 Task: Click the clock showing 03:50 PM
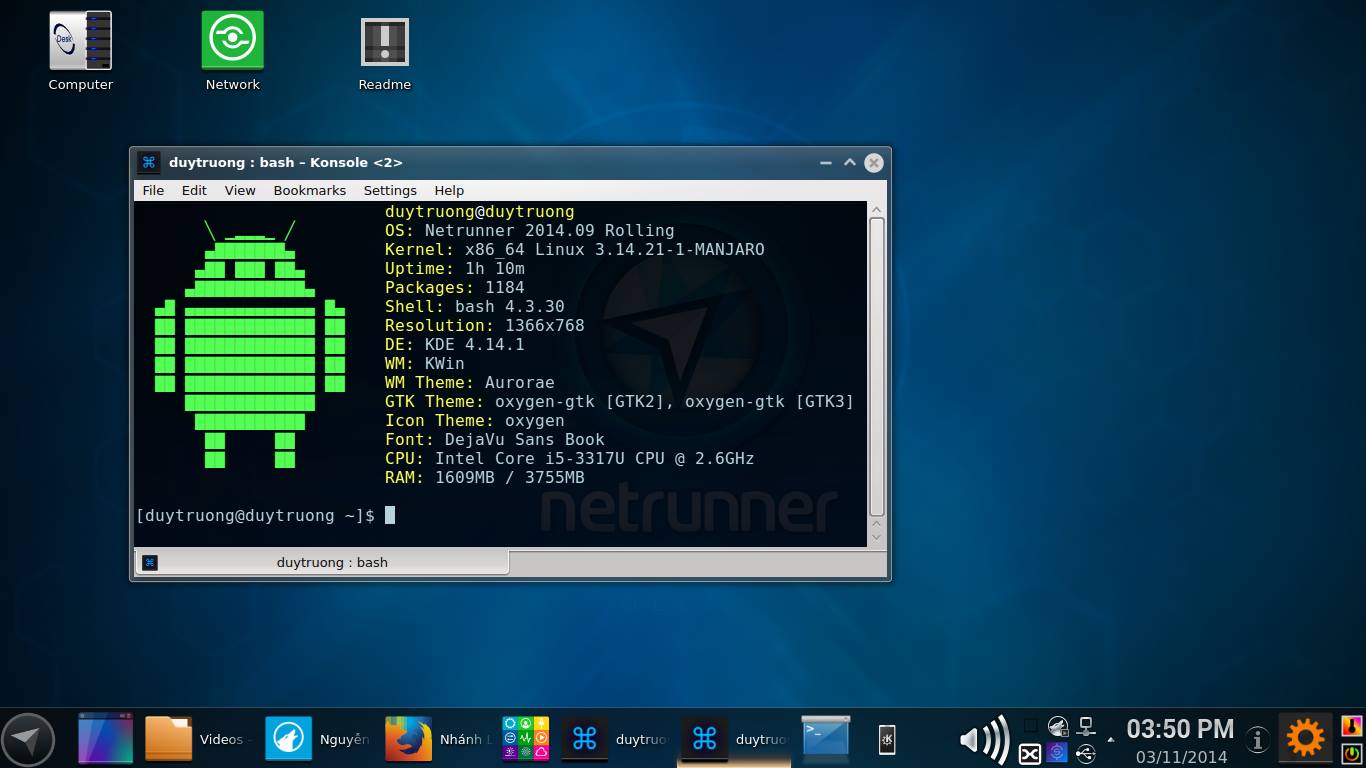[x=1180, y=729]
